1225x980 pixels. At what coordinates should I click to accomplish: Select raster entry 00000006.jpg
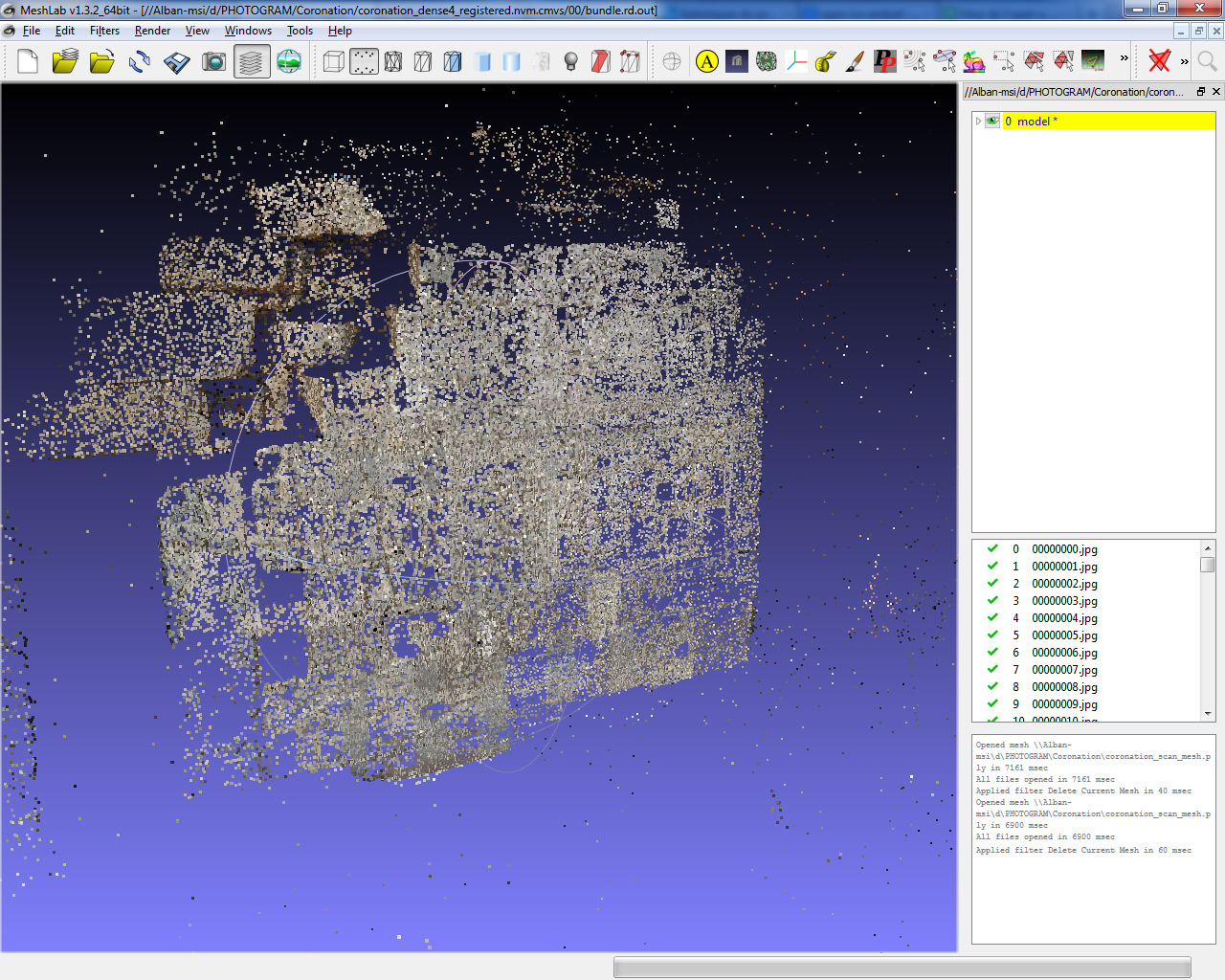[x=1064, y=653]
